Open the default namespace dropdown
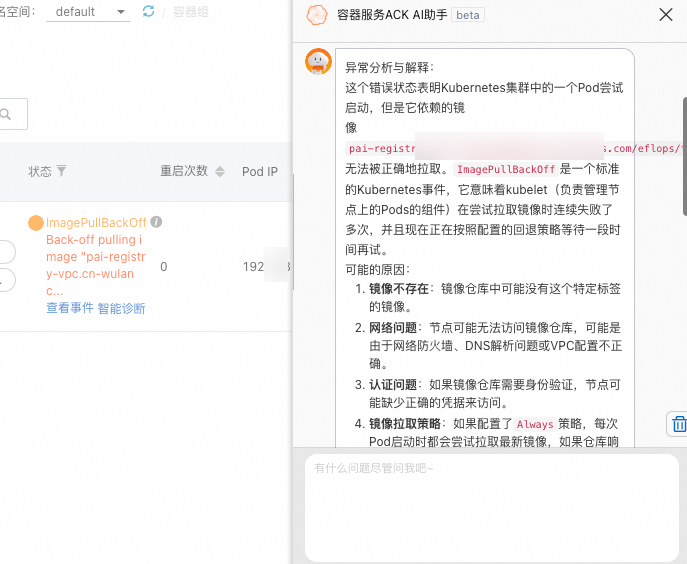687x564 pixels. tap(89, 12)
